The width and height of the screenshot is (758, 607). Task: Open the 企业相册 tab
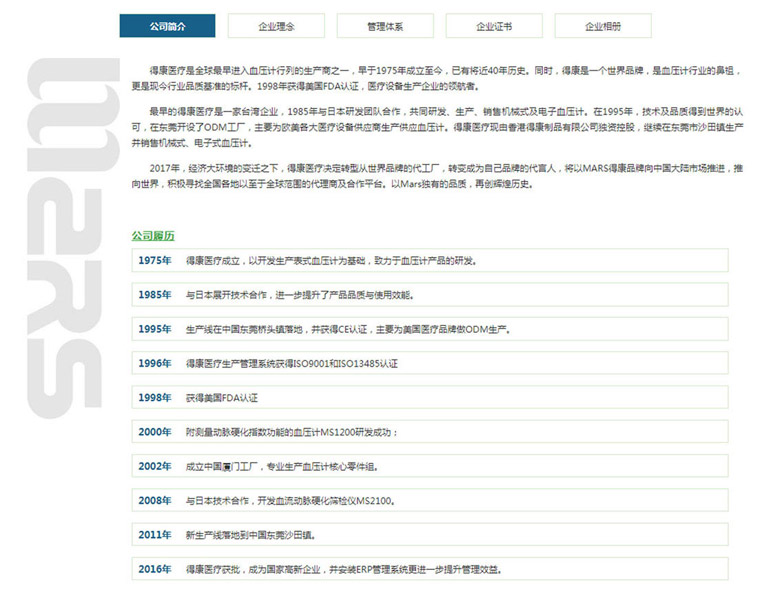(602, 26)
